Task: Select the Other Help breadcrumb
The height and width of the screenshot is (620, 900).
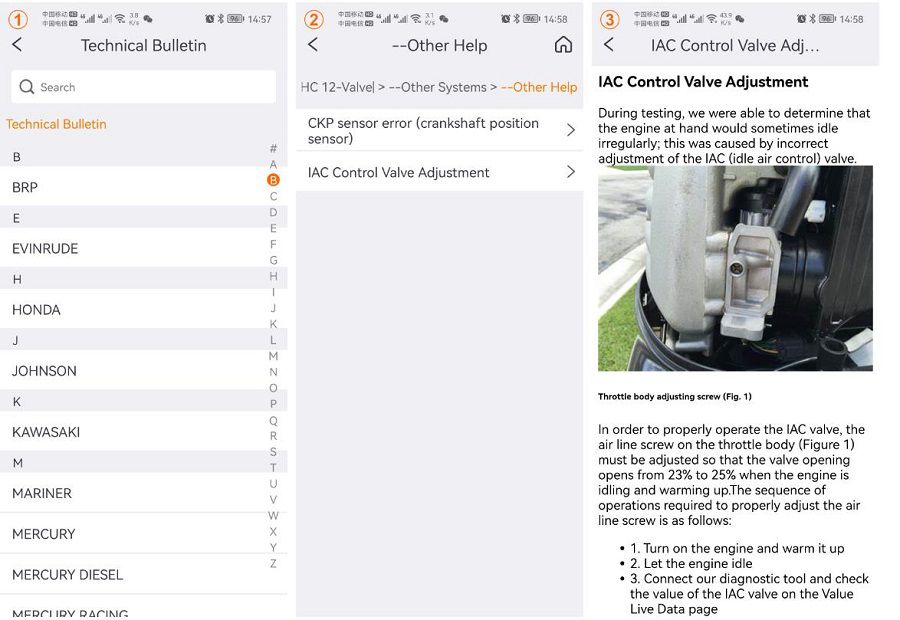Action: [539, 87]
